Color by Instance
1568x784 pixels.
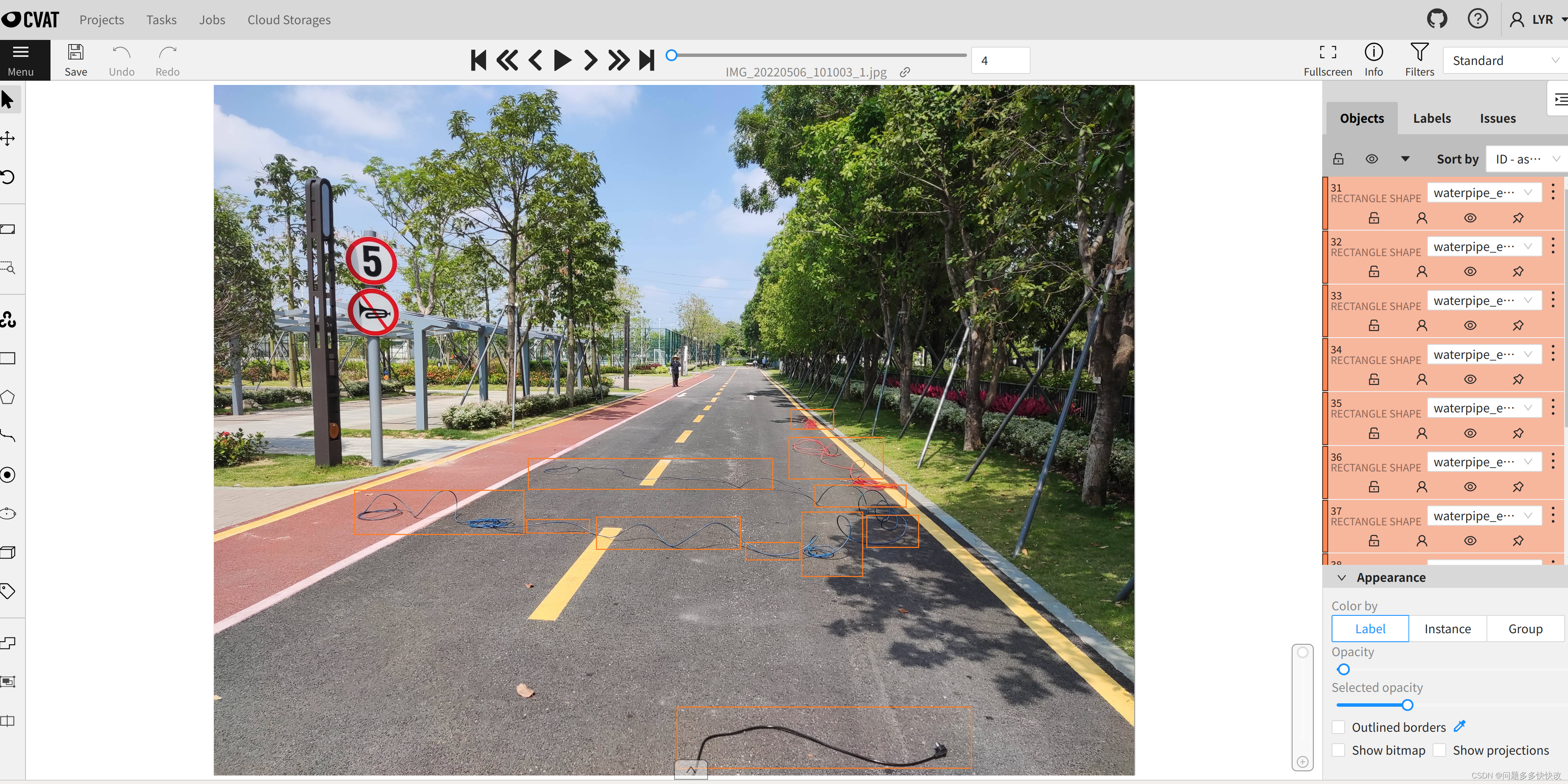click(1447, 629)
